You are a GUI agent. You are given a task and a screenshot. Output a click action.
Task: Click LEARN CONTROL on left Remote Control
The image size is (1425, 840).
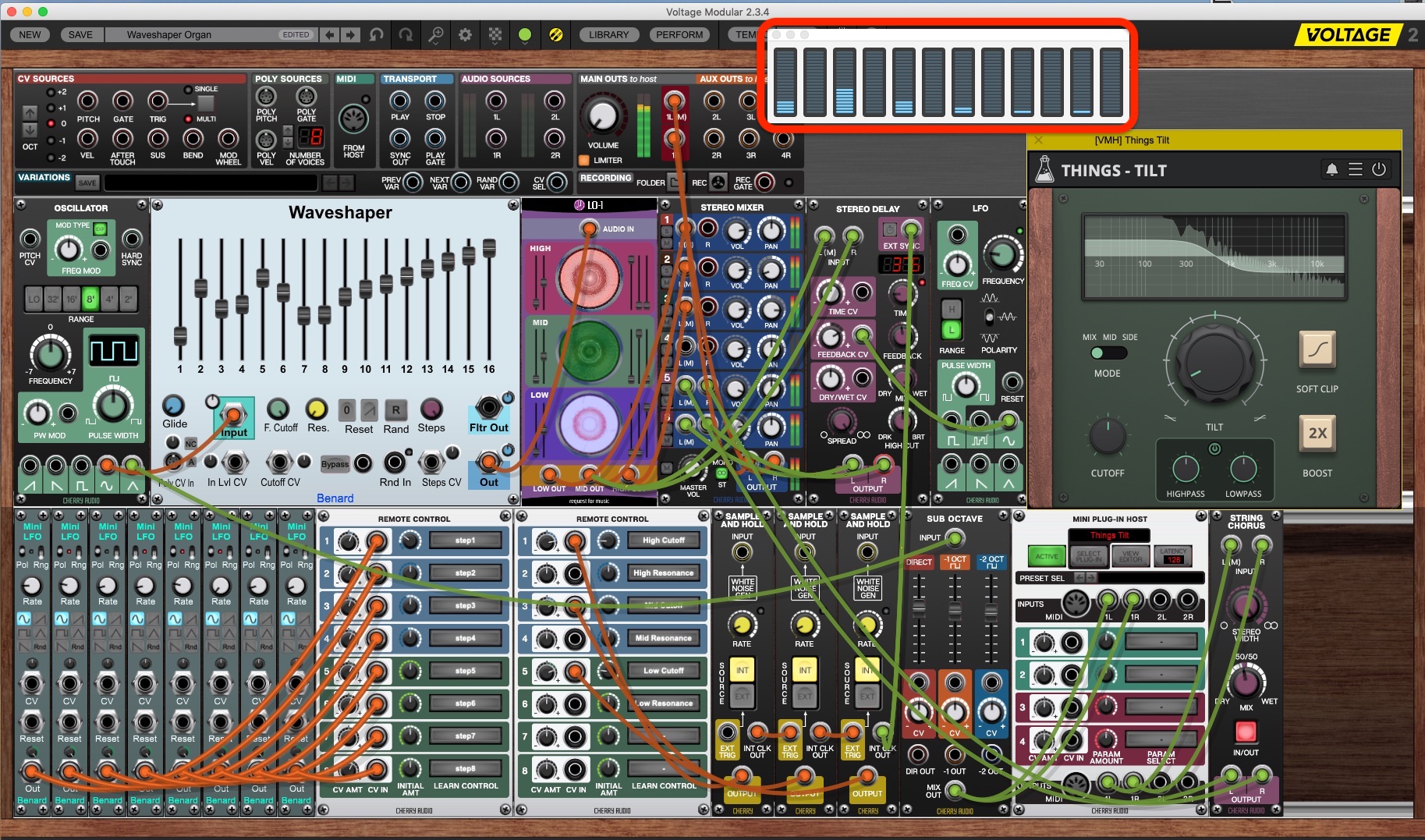(x=466, y=786)
